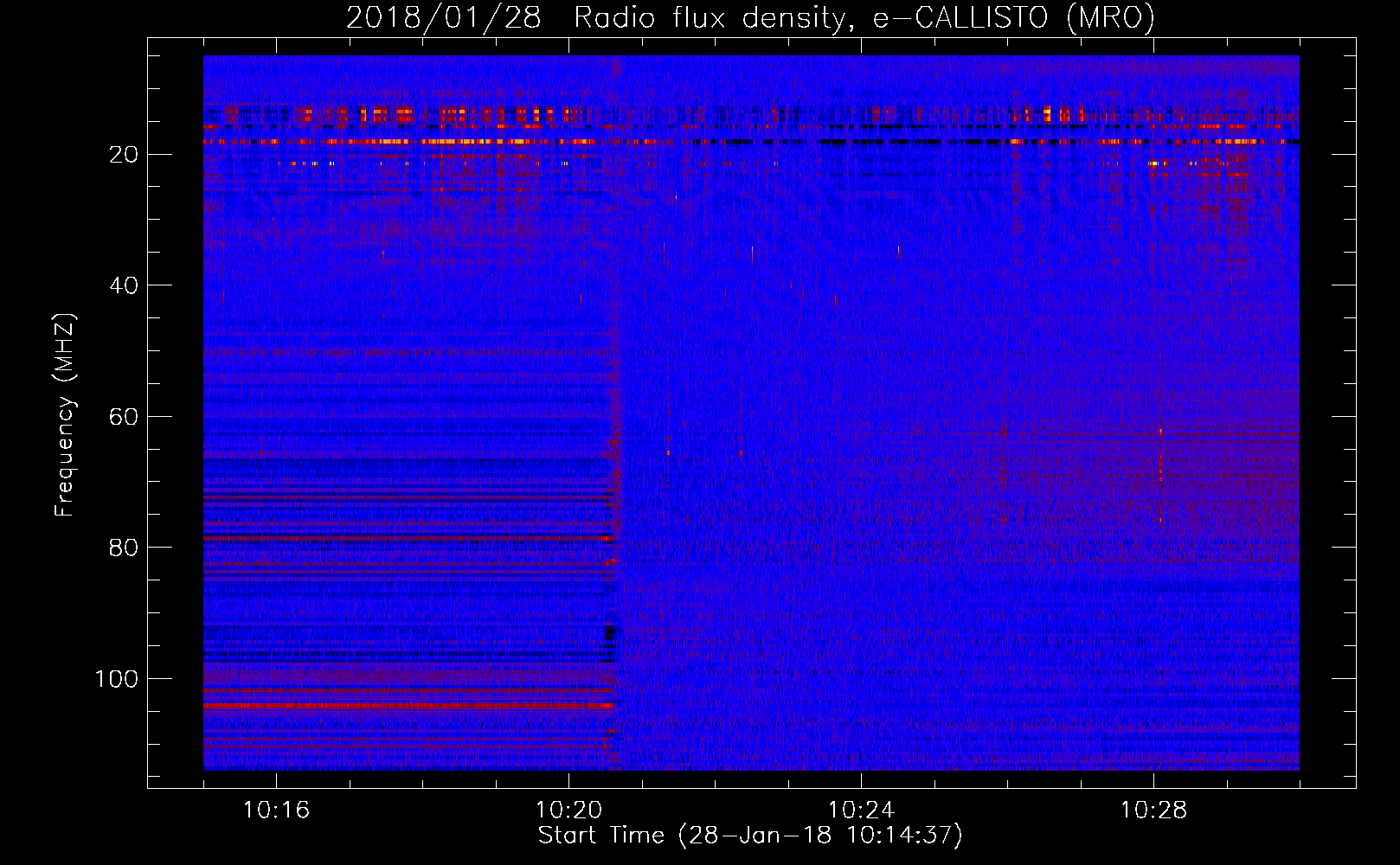The image size is (1400, 865).
Task: Click the 100 MHz frequency tick label
Action: tap(117, 680)
